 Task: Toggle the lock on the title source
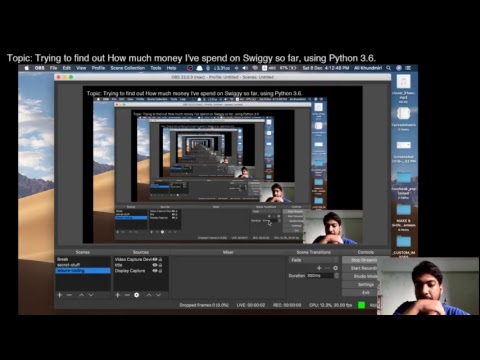[x=160, y=265]
